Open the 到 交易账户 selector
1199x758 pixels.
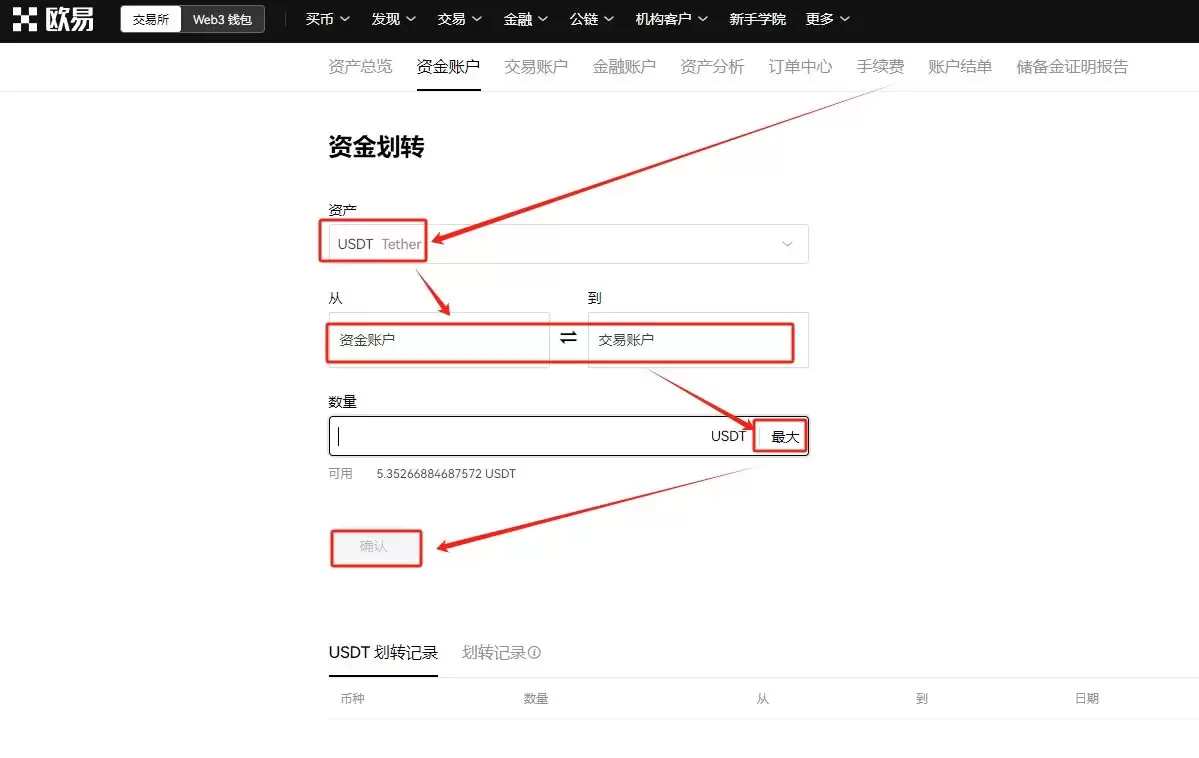pyautogui.click(x=690, y=340)
